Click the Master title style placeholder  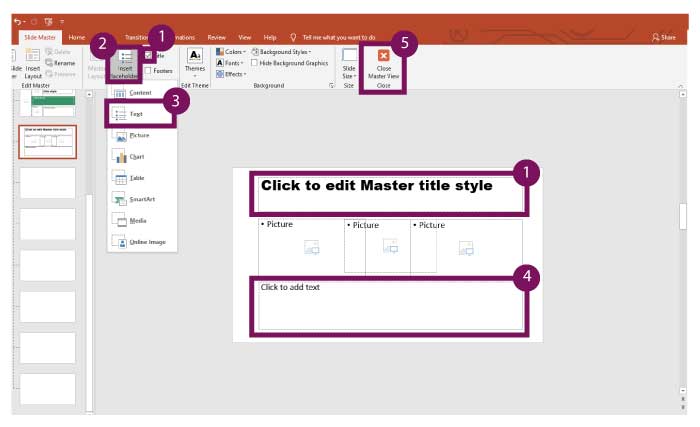(389, 194)
